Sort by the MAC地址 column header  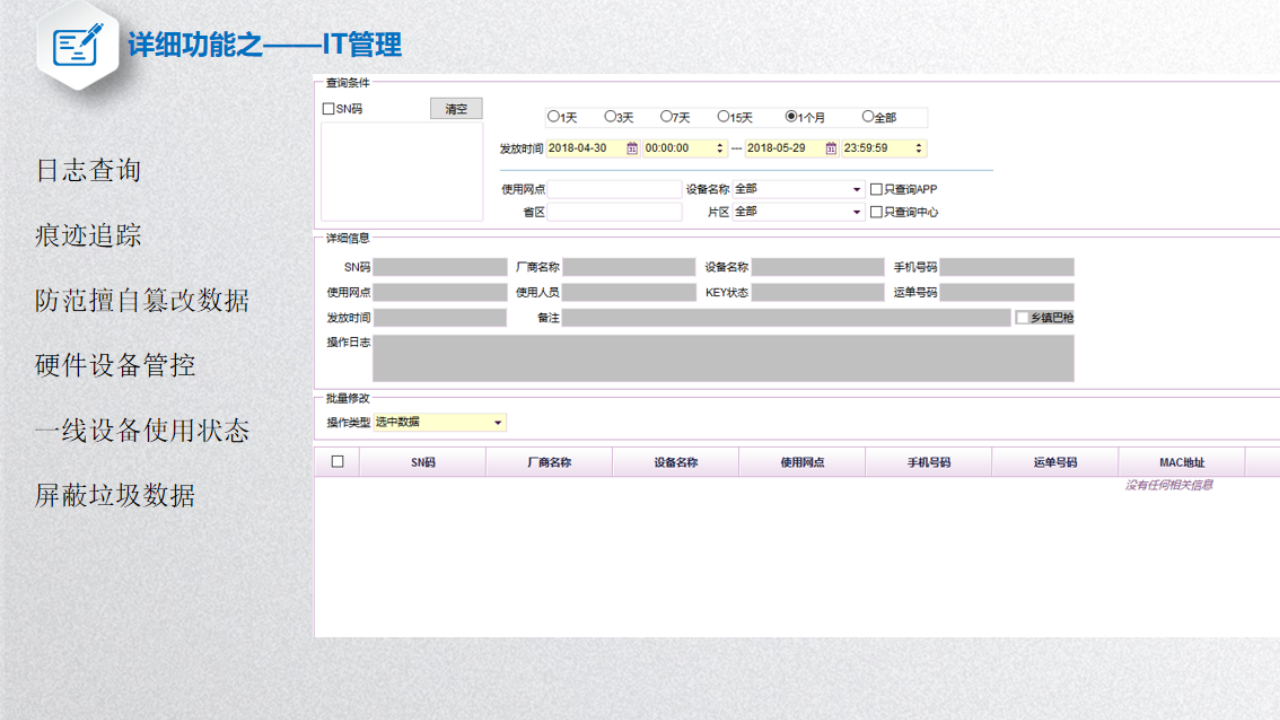click(x=1181, y=463)
